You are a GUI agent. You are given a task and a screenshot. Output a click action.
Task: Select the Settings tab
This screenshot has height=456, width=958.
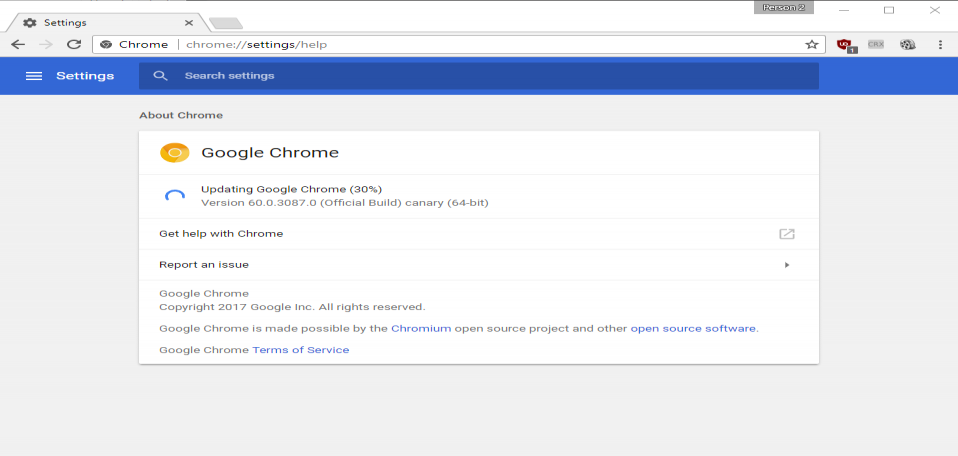[x=100, y=22]
